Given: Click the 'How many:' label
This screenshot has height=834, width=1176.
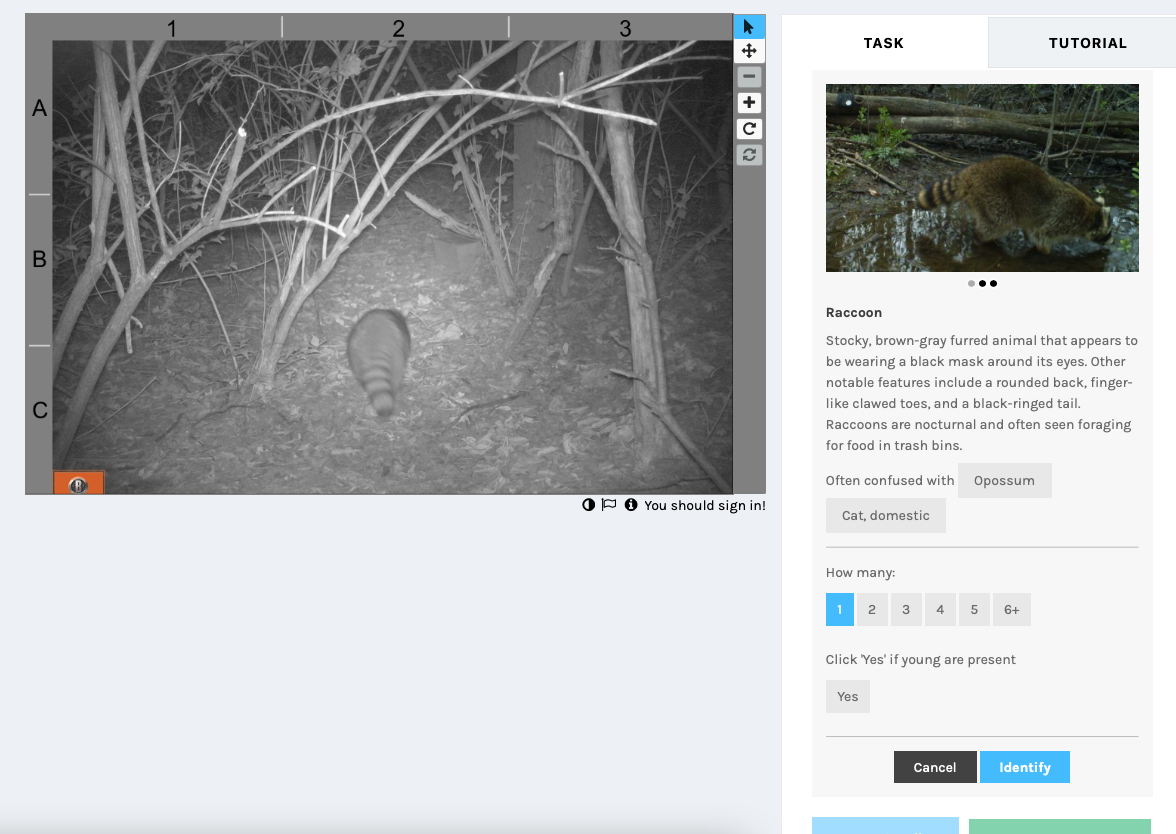Looking at the screenshot, I should tap(860, 573).
